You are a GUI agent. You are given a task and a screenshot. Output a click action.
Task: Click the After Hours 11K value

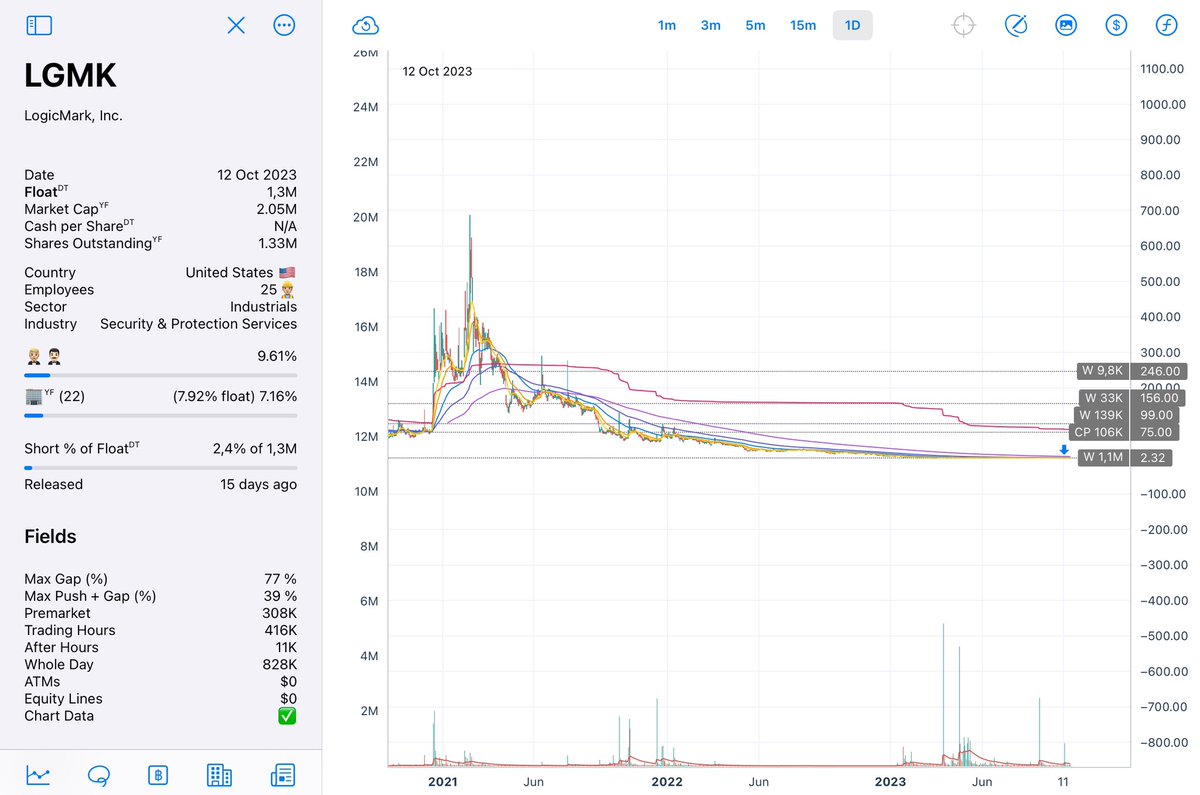285,647
